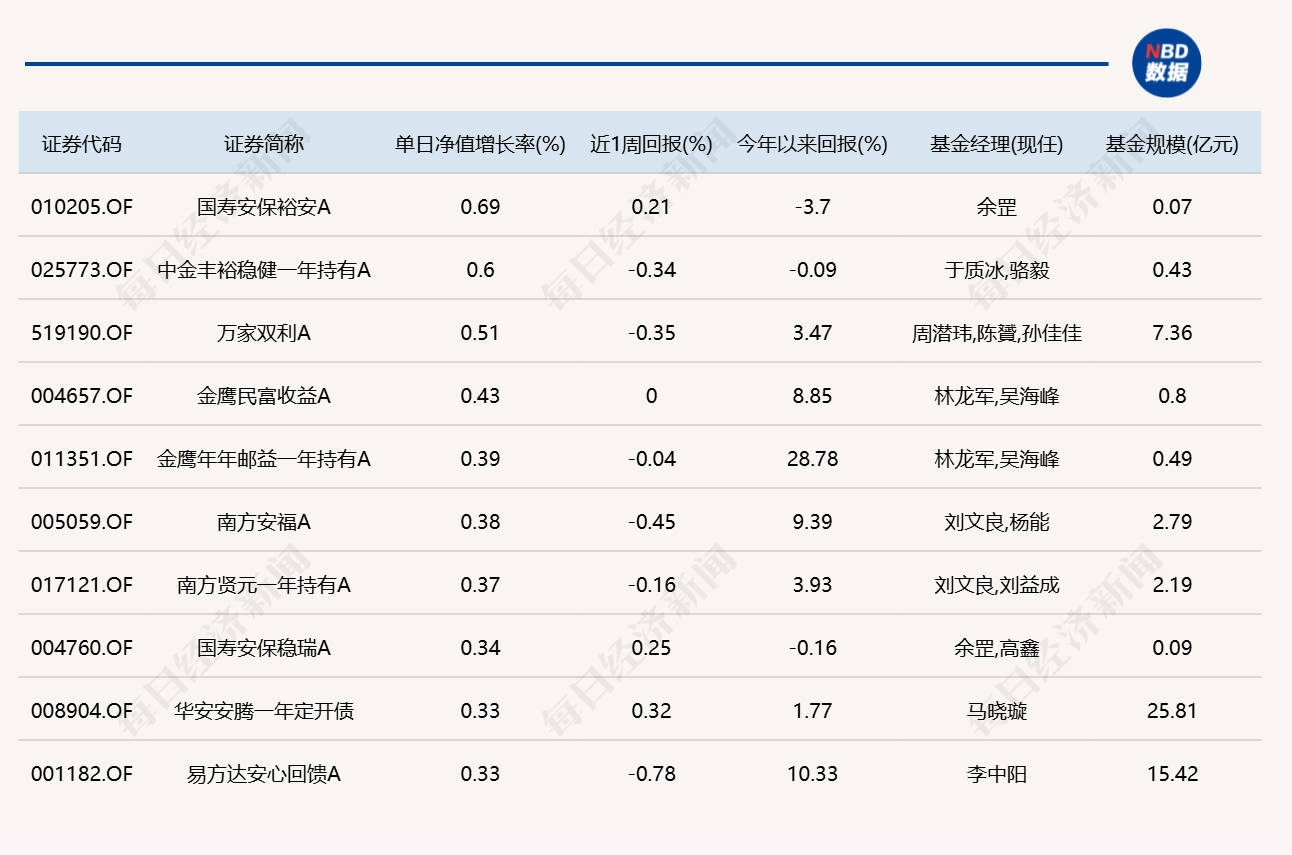
Task: Click the 近1周回报(%) column header
Action: coord(651,144)
